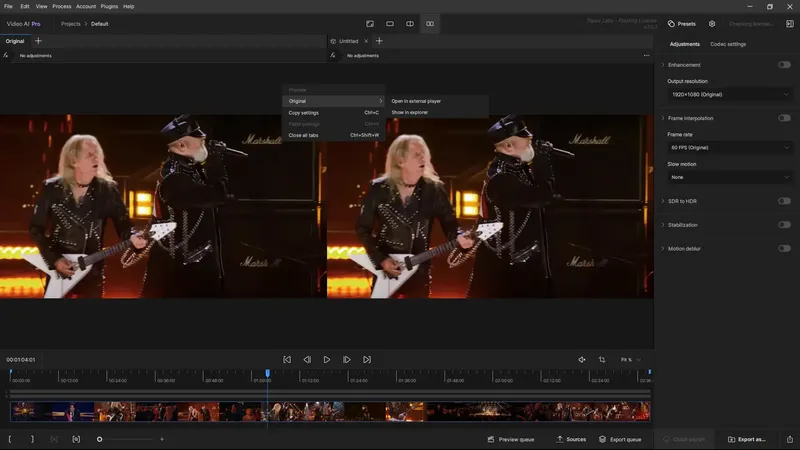Image resolution: width=800 pixels, height=450 pixels.
Task: Select the split view layout icon
Action: [x=410, y=23]
